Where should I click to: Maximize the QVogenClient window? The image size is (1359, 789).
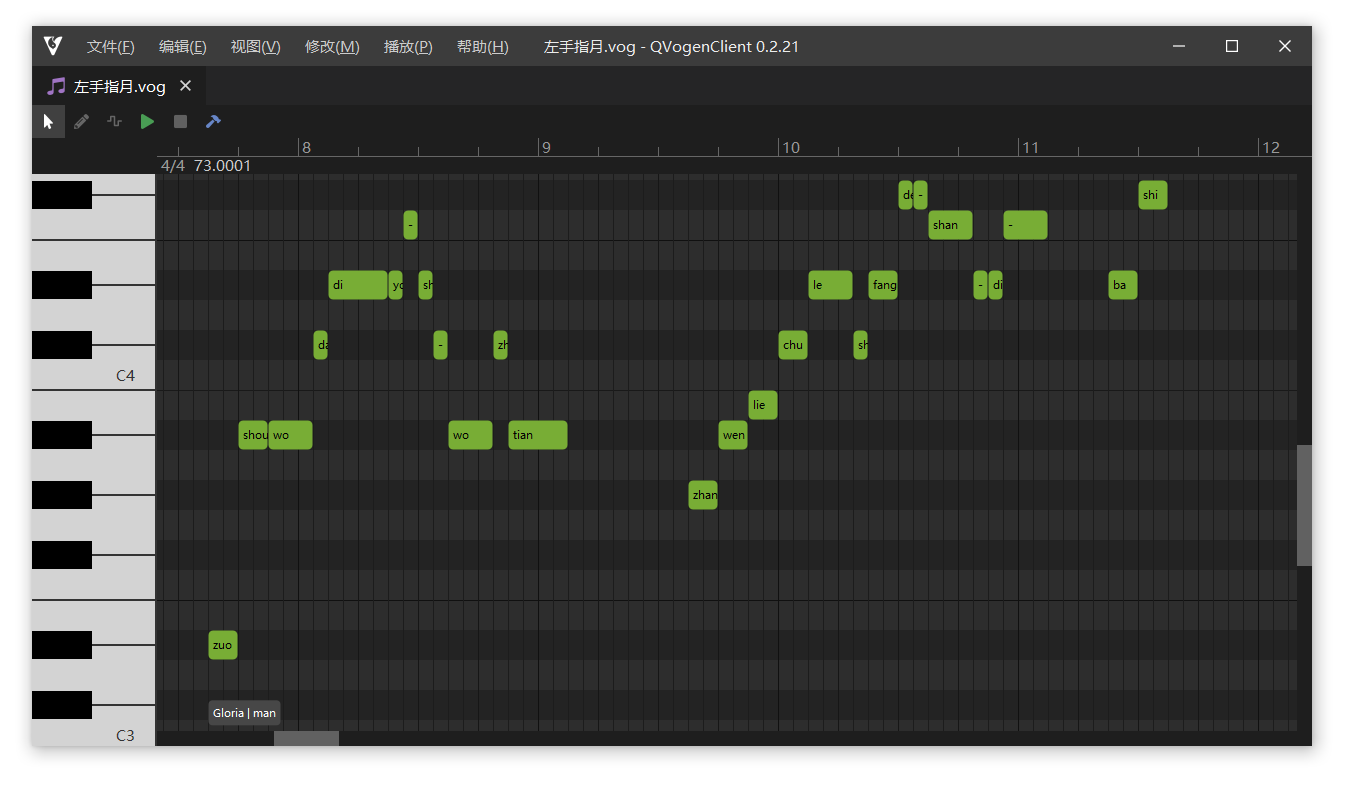(x=1232, y=46)
